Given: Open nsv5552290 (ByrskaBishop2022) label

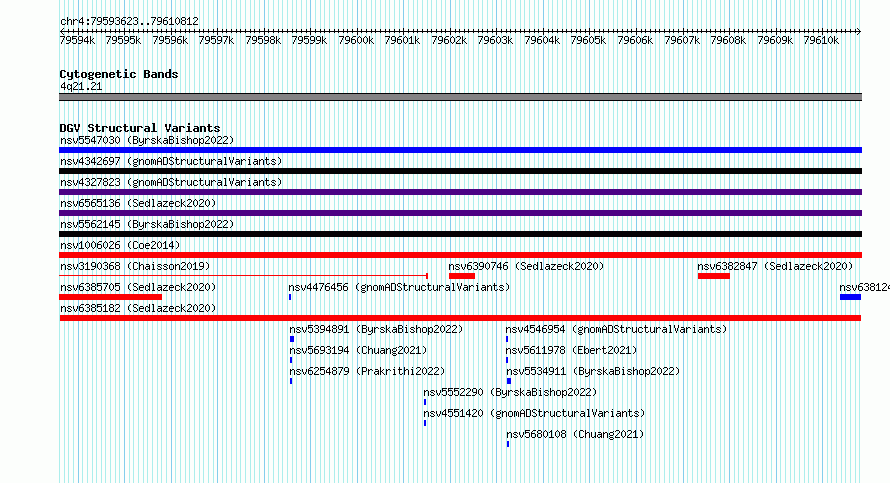Looking at the screenshot, I should point(510,392).
